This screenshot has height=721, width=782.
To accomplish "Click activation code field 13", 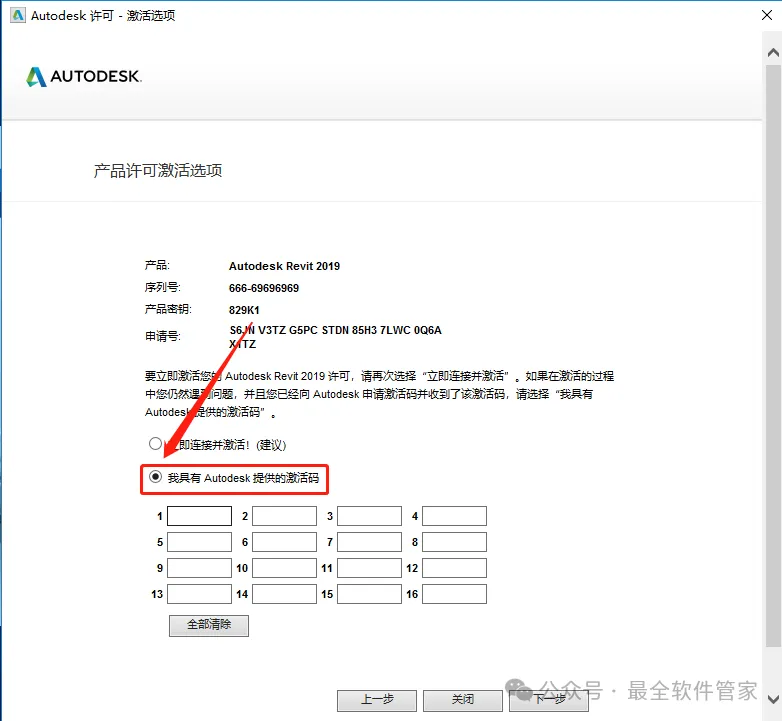I will pyautogui.click(x=199, y=594).
